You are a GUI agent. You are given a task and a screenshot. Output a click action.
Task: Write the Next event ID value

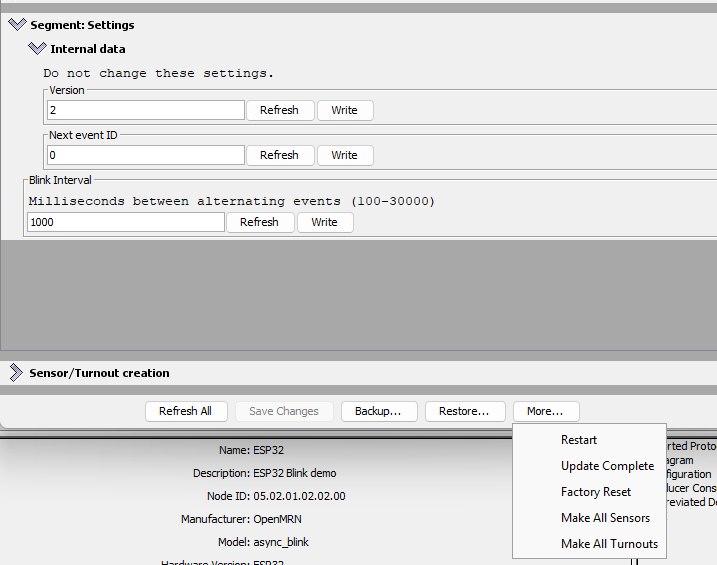(x=345, y=155)
